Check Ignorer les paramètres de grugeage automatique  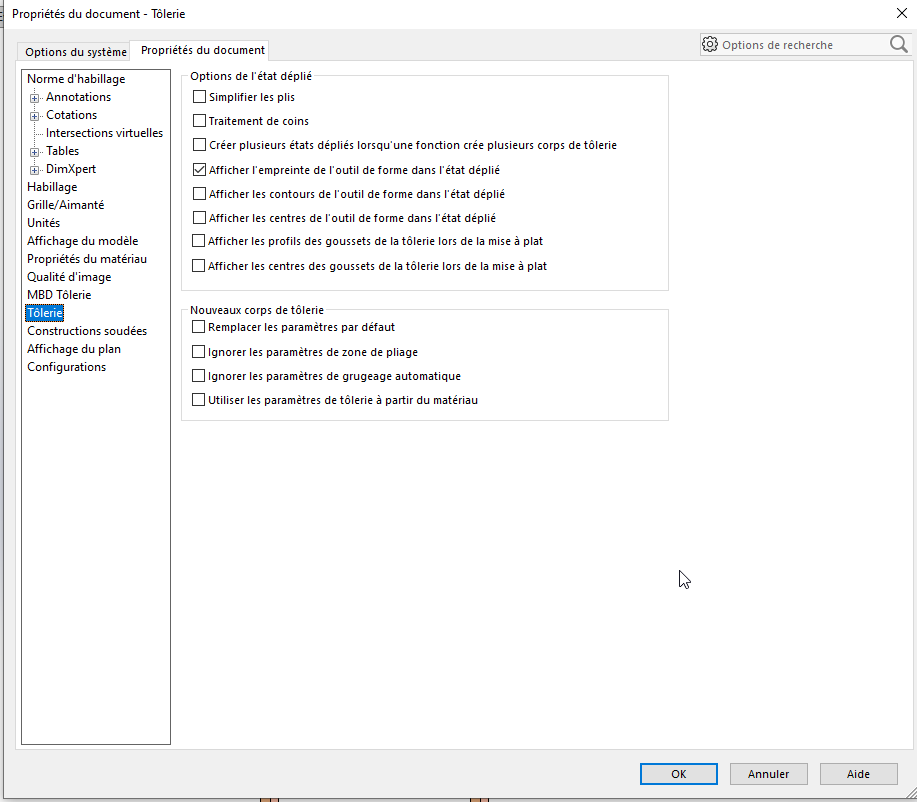tap(198, 376)
